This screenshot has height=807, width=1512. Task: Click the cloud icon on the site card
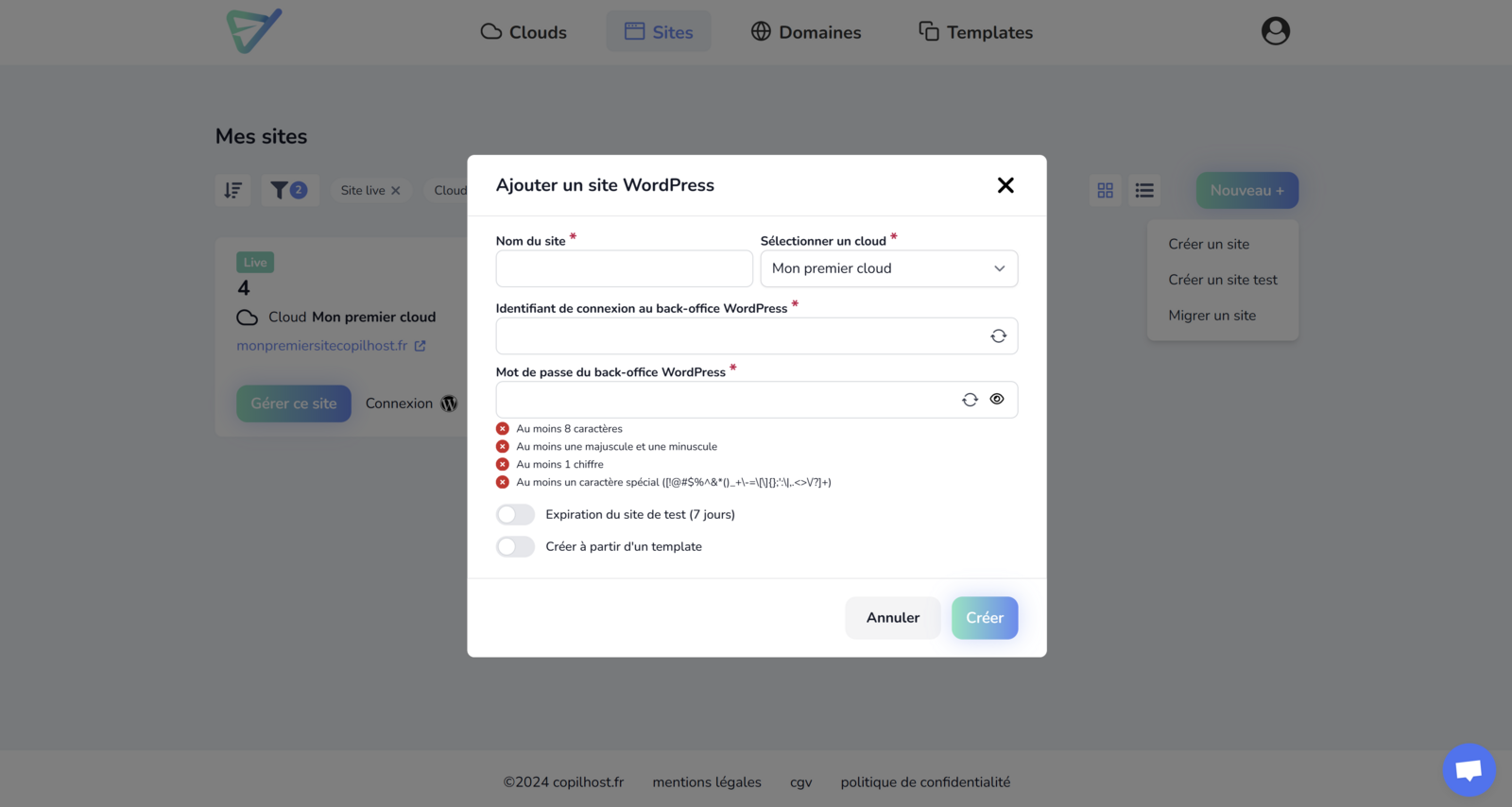pyautogui.click(x=248, y=318)
